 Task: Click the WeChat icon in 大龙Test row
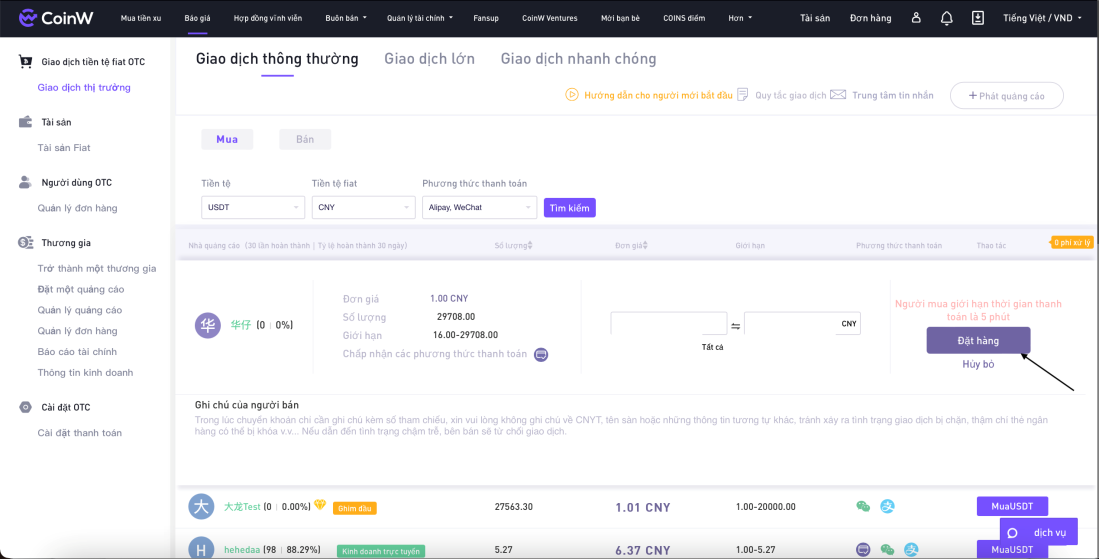(x=863, y=506)
